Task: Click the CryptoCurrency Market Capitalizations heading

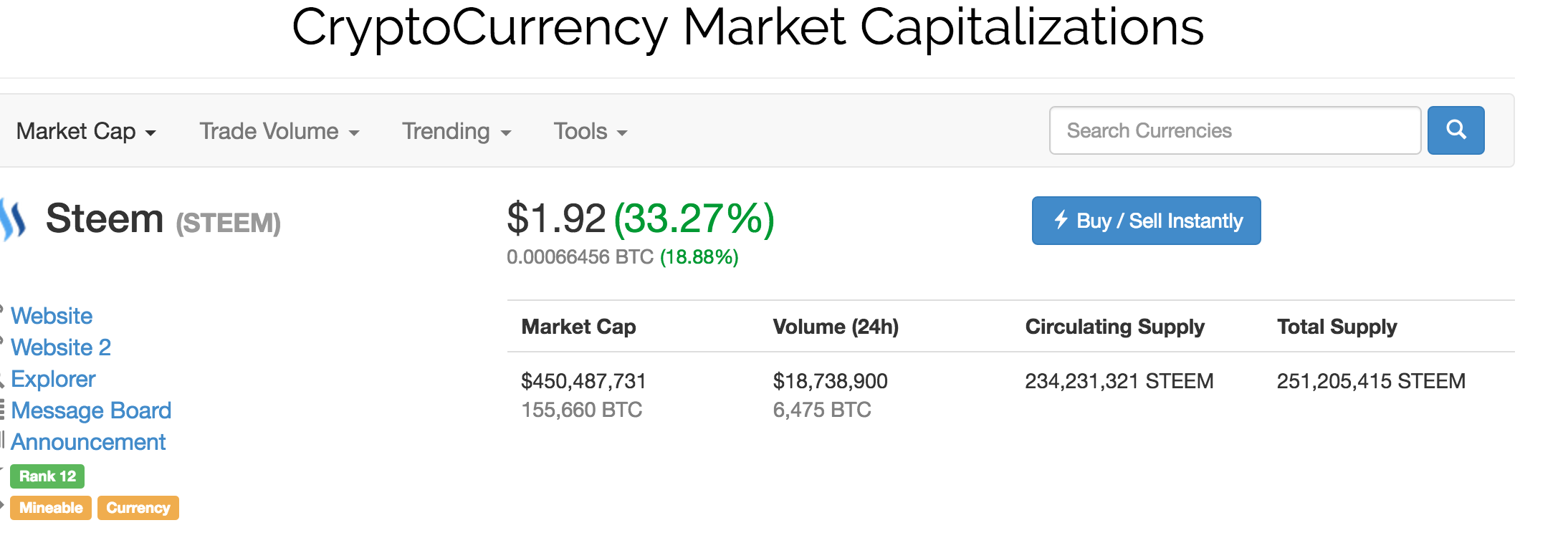Action: pos(747,29)
